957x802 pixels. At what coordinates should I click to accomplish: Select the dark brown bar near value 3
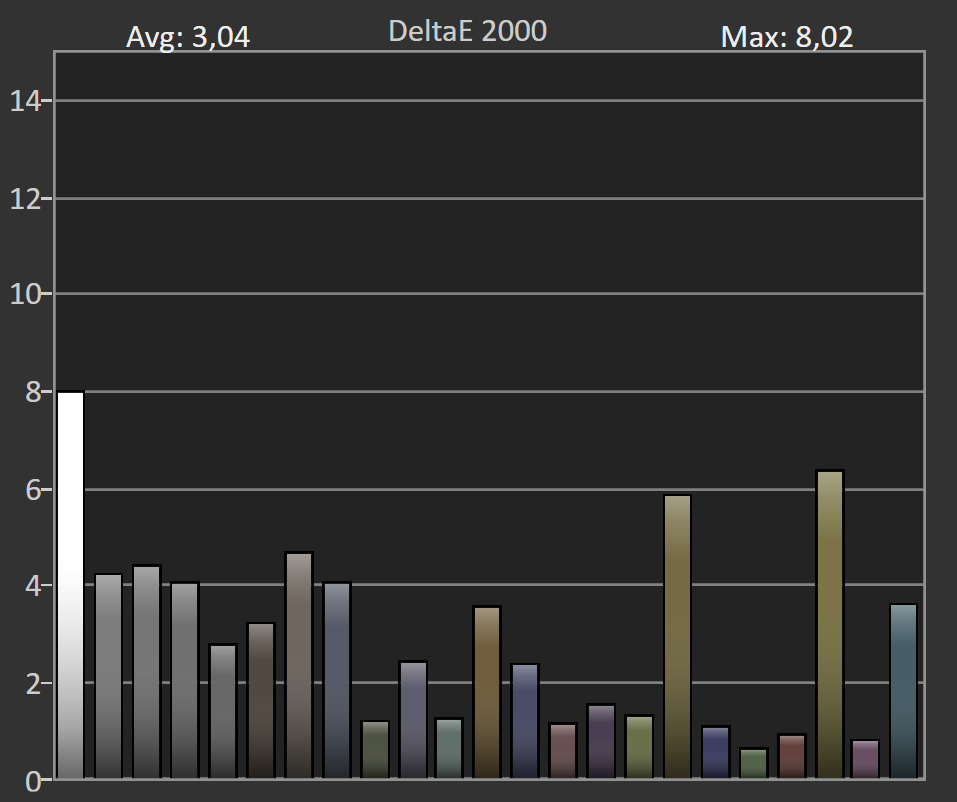click(x=261, y=700)
